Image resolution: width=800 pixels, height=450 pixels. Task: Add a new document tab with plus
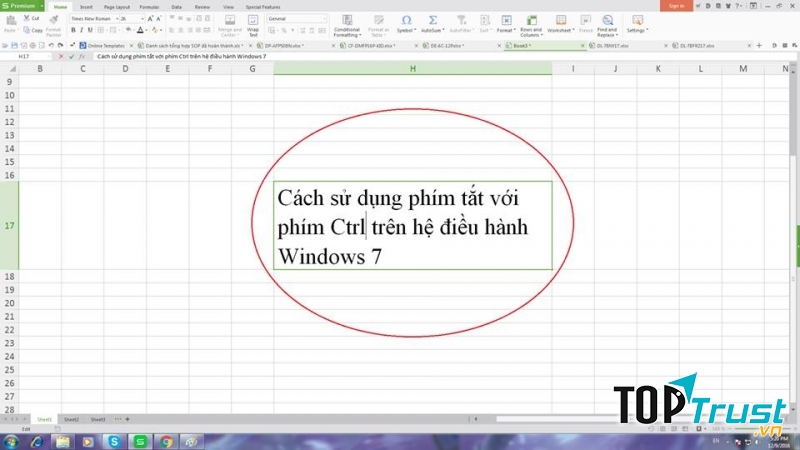pos(759,45)
